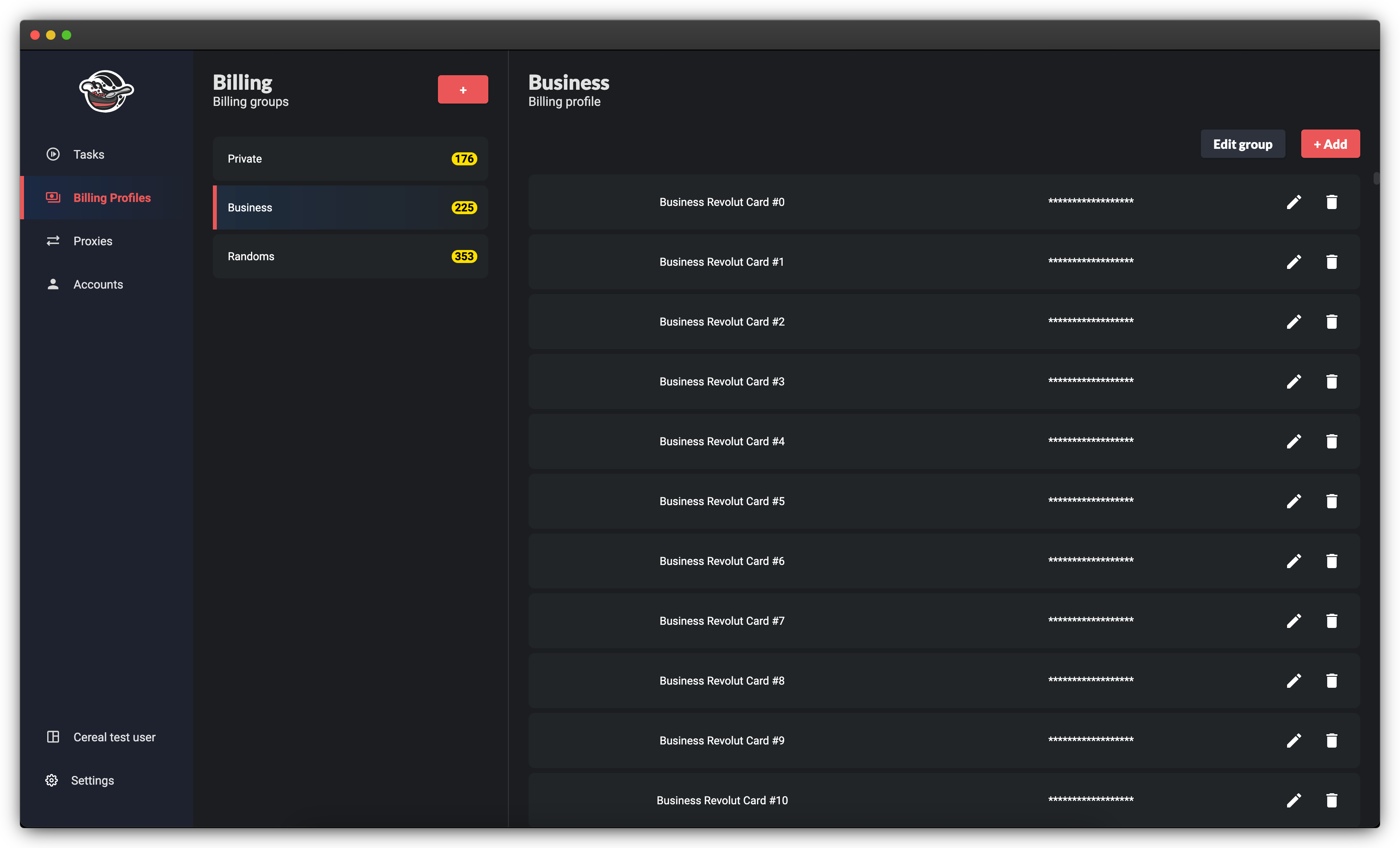Delete Business Revolut Card #2
The image size is (1400, 848).
[1331, 322]
